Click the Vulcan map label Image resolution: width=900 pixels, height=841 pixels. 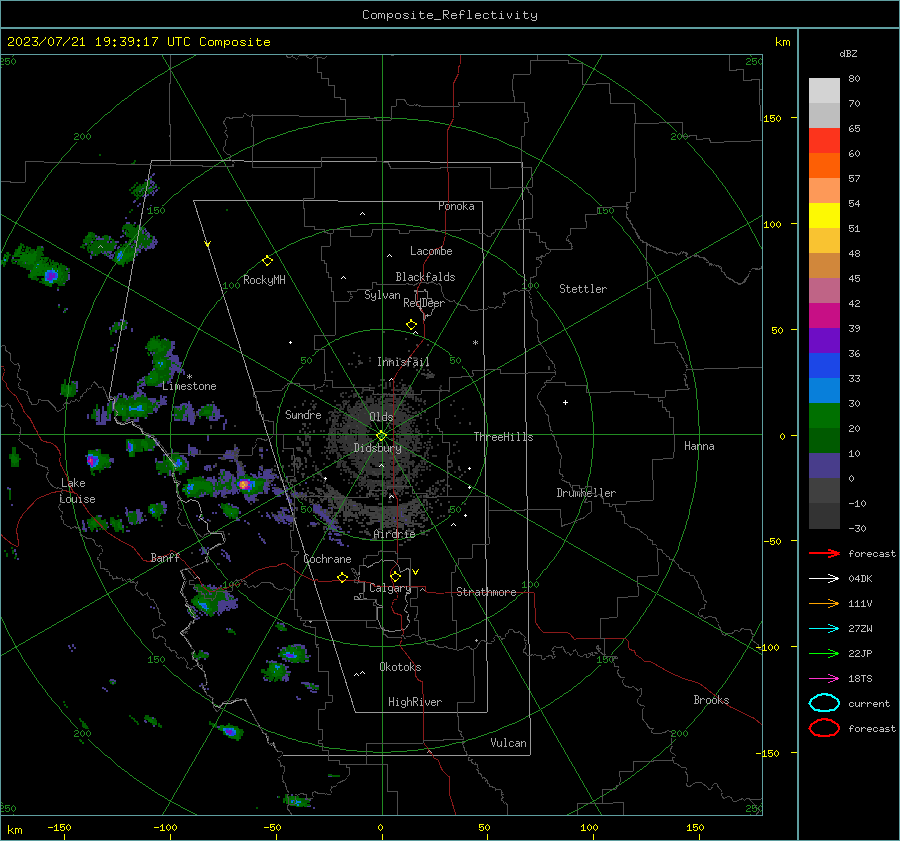click(x=509, y=743)
